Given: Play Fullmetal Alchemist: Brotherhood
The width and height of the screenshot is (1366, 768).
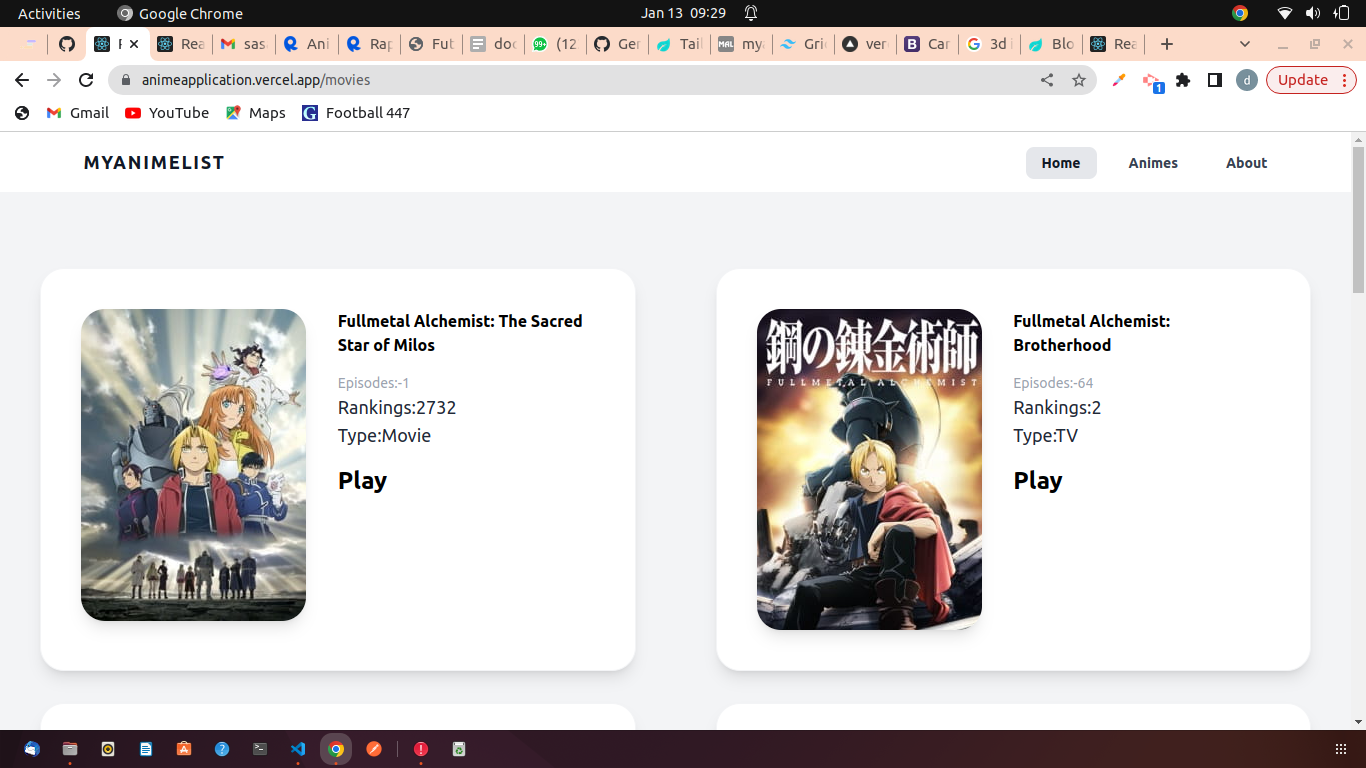Looking at the screenshot, I should 1037,480.
